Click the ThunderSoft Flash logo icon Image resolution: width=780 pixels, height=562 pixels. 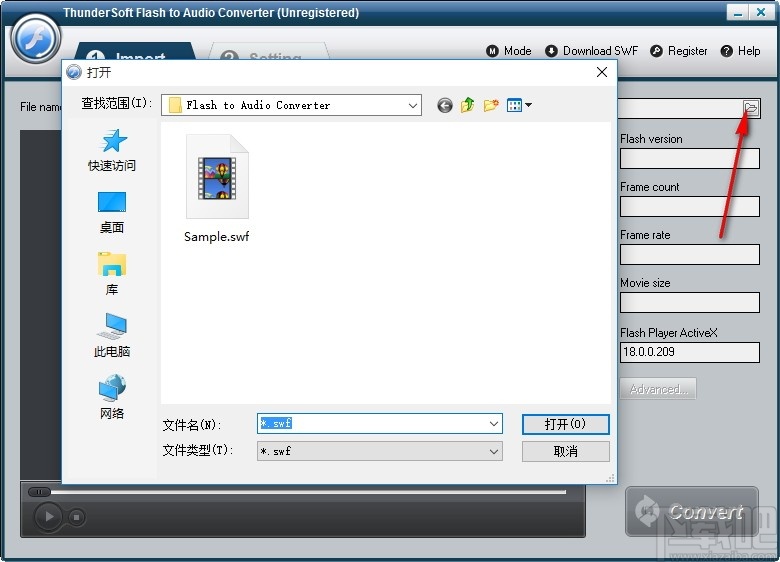coord(35,39)
